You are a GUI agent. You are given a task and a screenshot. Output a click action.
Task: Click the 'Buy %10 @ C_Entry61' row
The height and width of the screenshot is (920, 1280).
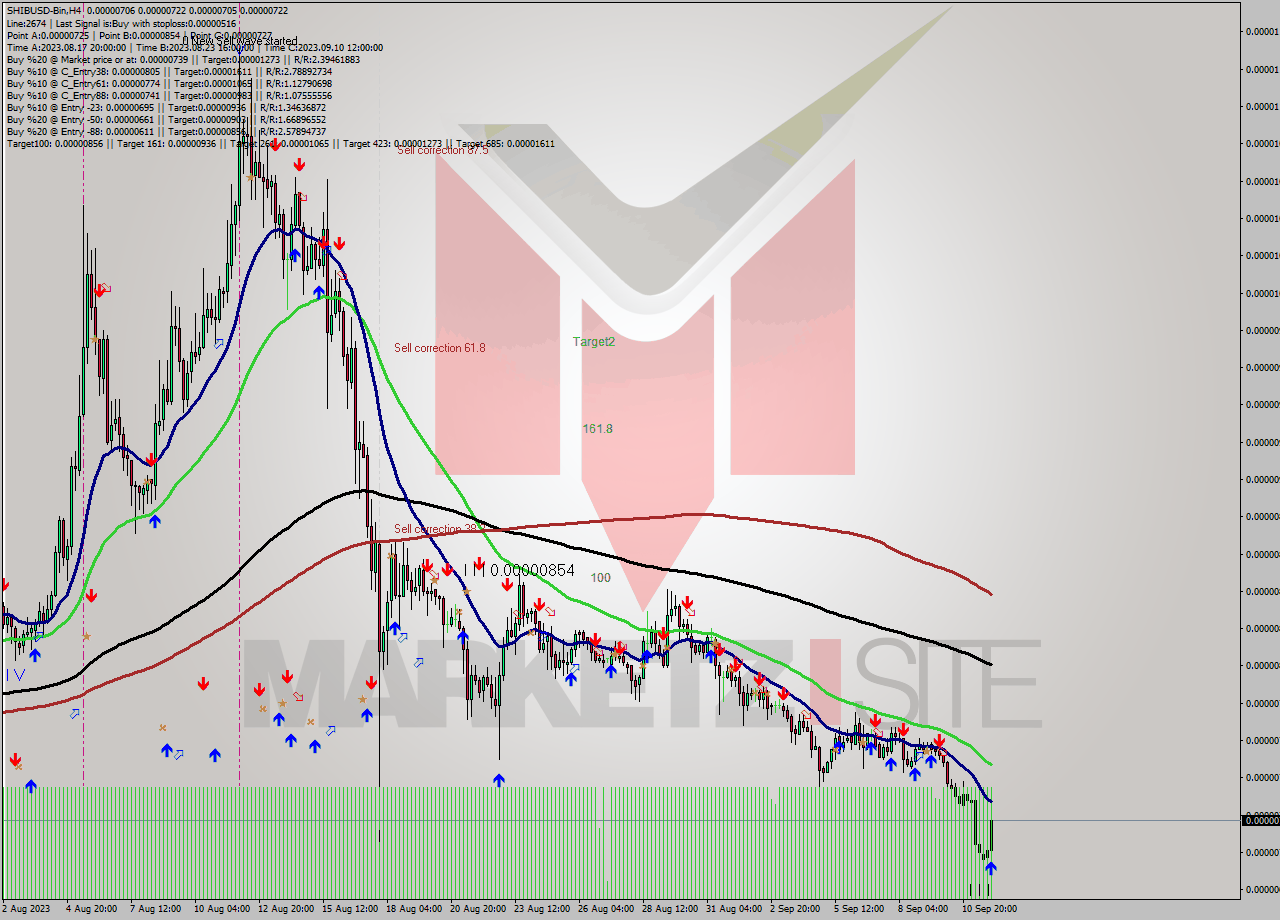[x=169, y=83]
